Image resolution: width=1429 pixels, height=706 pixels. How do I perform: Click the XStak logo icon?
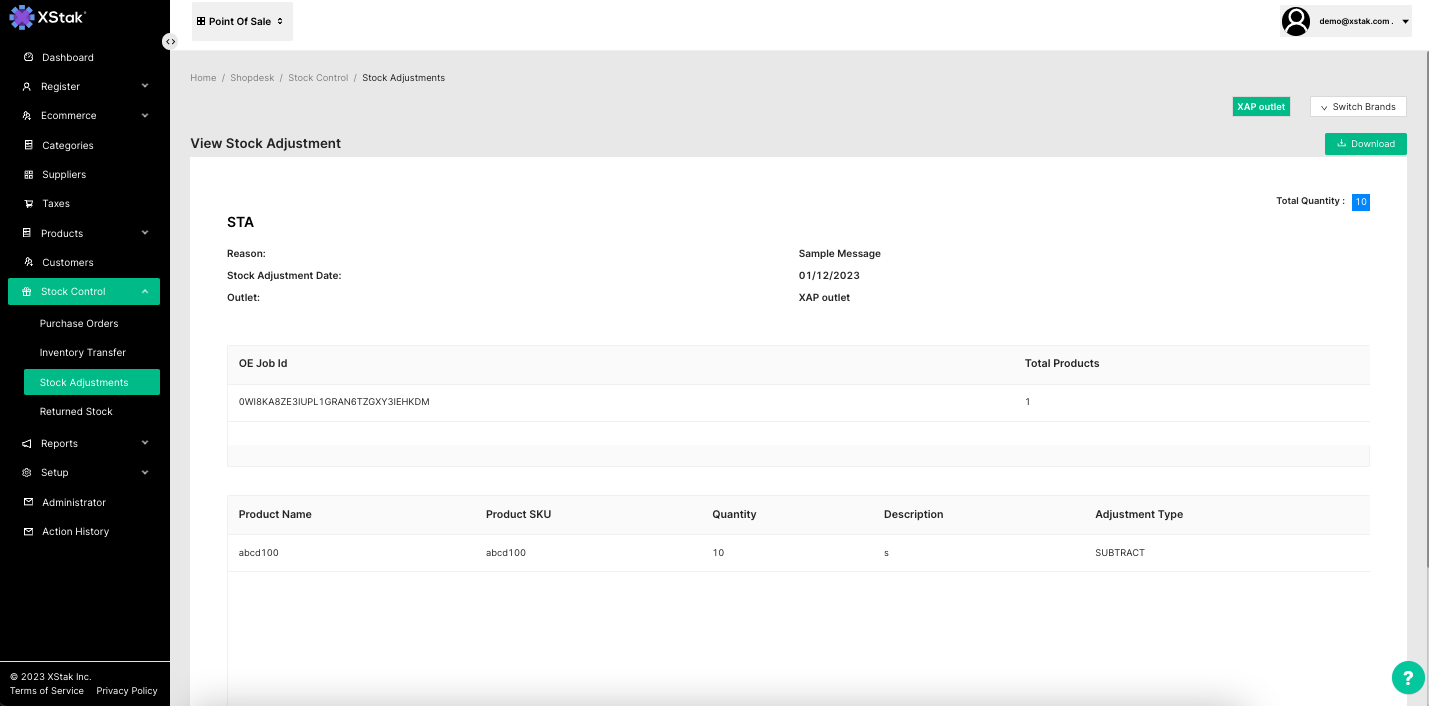(x=22, y=17)
